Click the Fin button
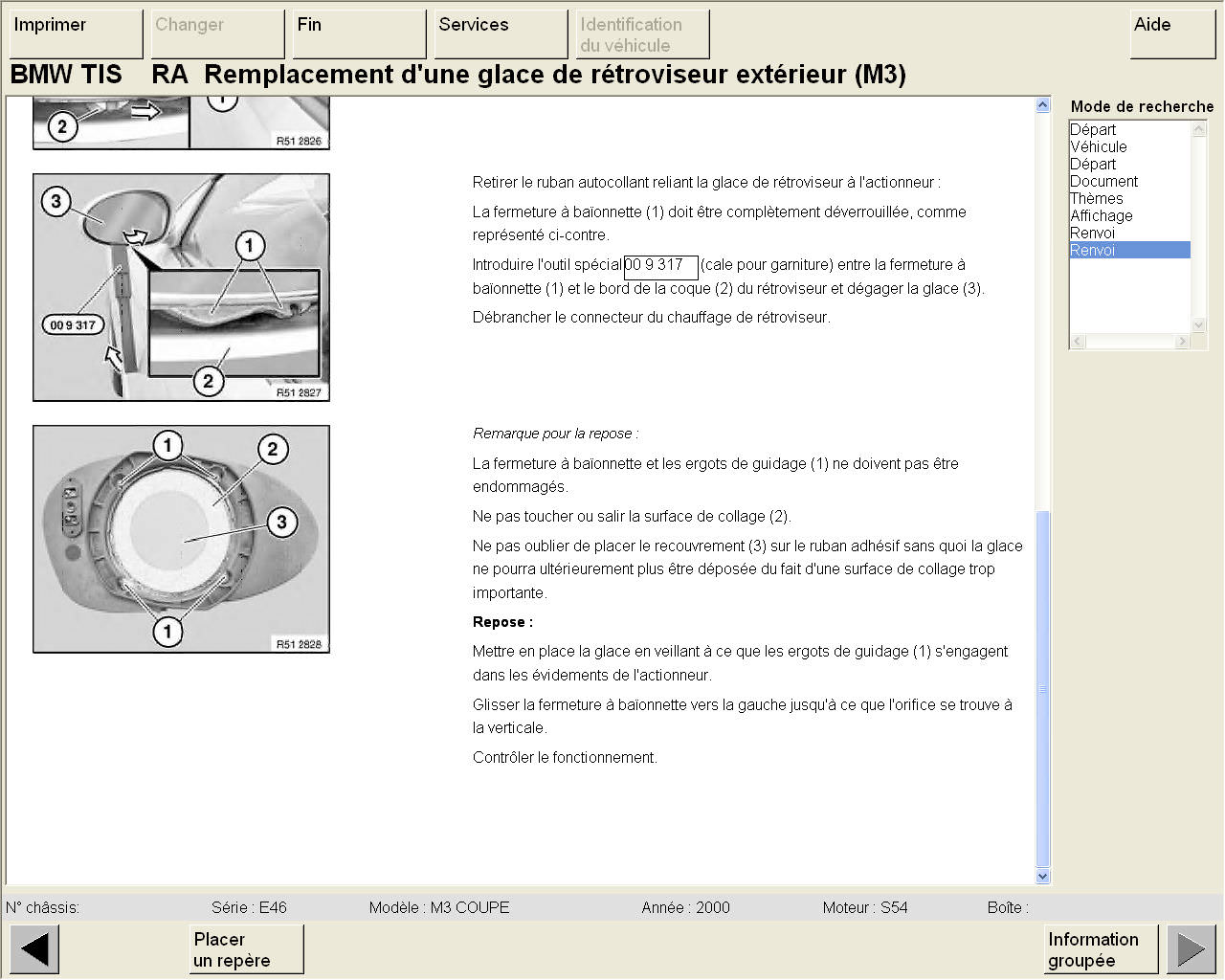The width and height of the screenshot is (1225, 980). (359, 34)
